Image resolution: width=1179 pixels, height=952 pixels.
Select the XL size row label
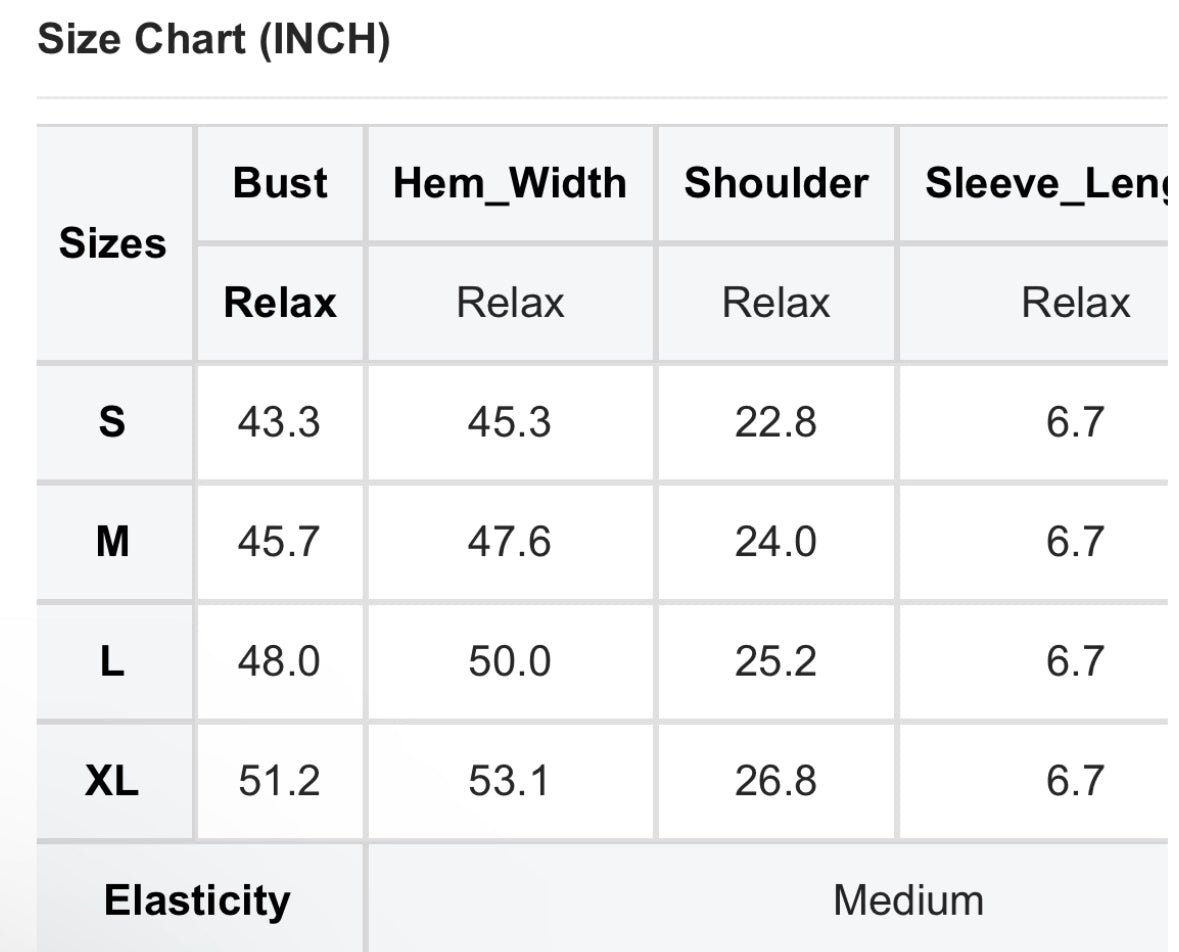[112, 781]
